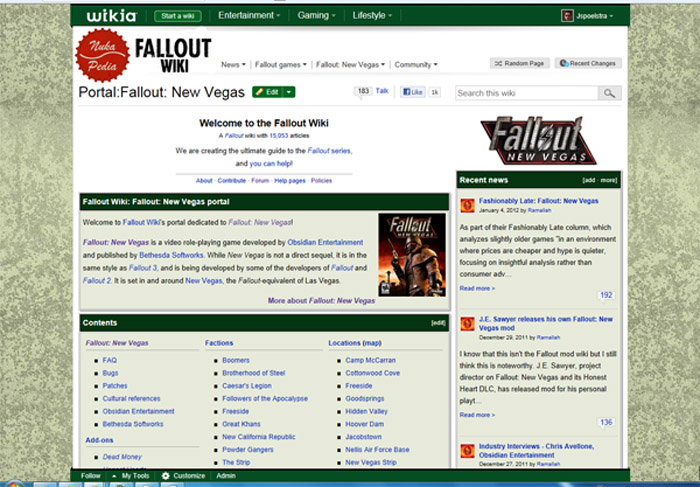This screenshot has width=700, height=487.
Task: Open the 183 talk comments bubble
Action: [x=363, y=92]
